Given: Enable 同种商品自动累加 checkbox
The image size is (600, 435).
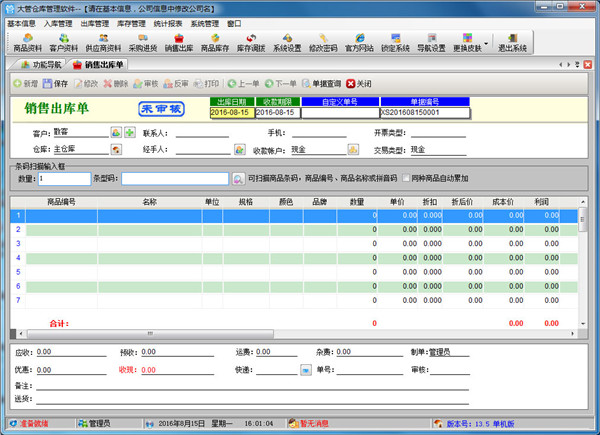Looking at the screenshot, I should click(405, 178).
